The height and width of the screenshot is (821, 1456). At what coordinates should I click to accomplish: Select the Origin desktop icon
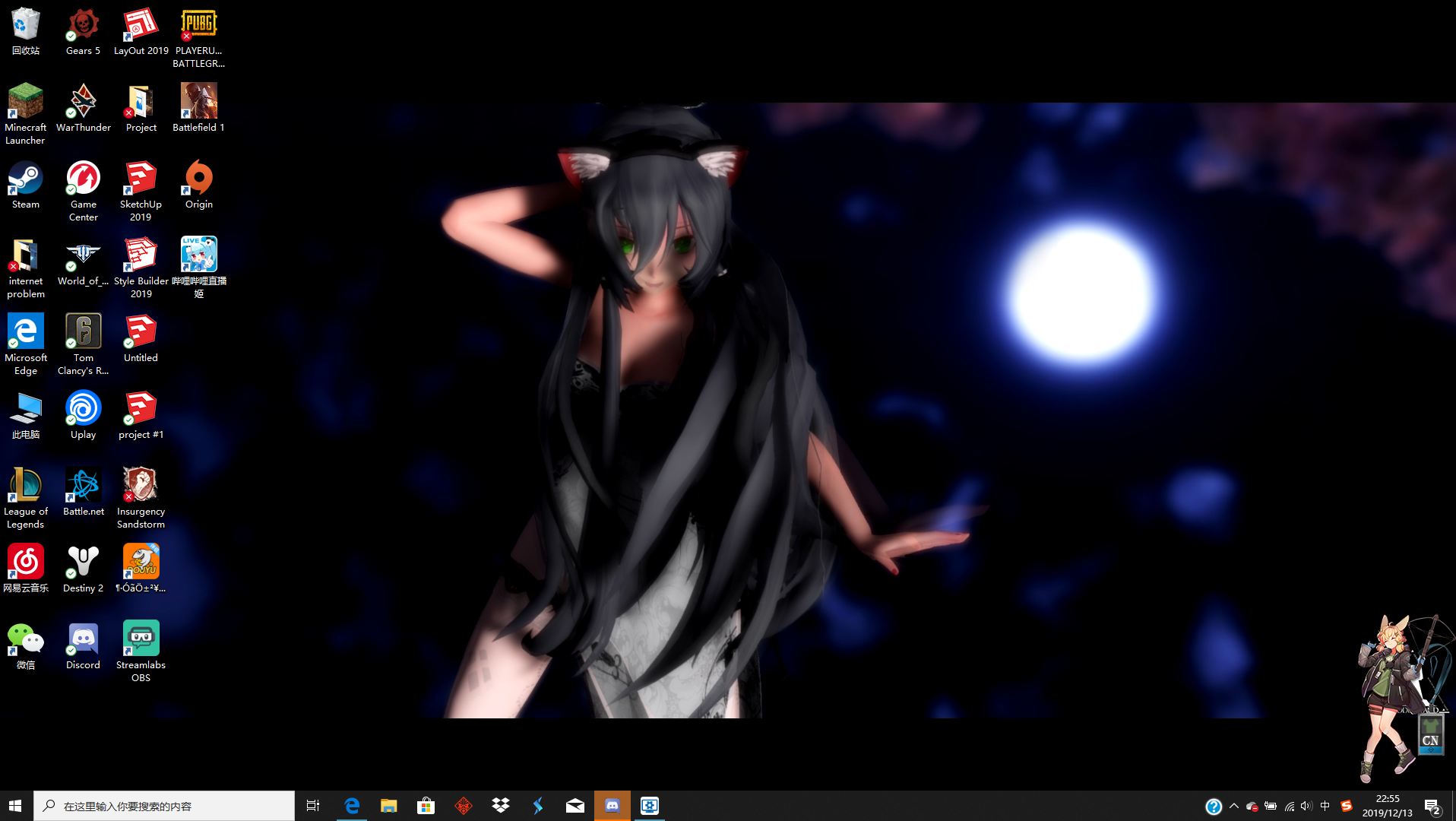[198, 185]
